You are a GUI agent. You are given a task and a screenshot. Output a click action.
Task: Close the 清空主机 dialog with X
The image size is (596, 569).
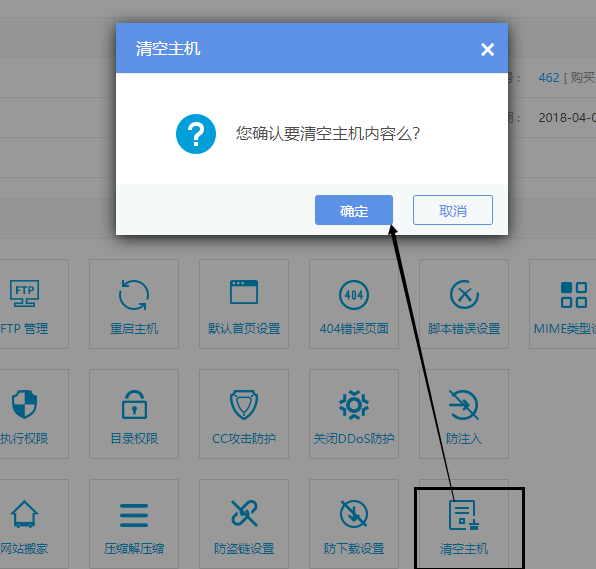[487, 49]
